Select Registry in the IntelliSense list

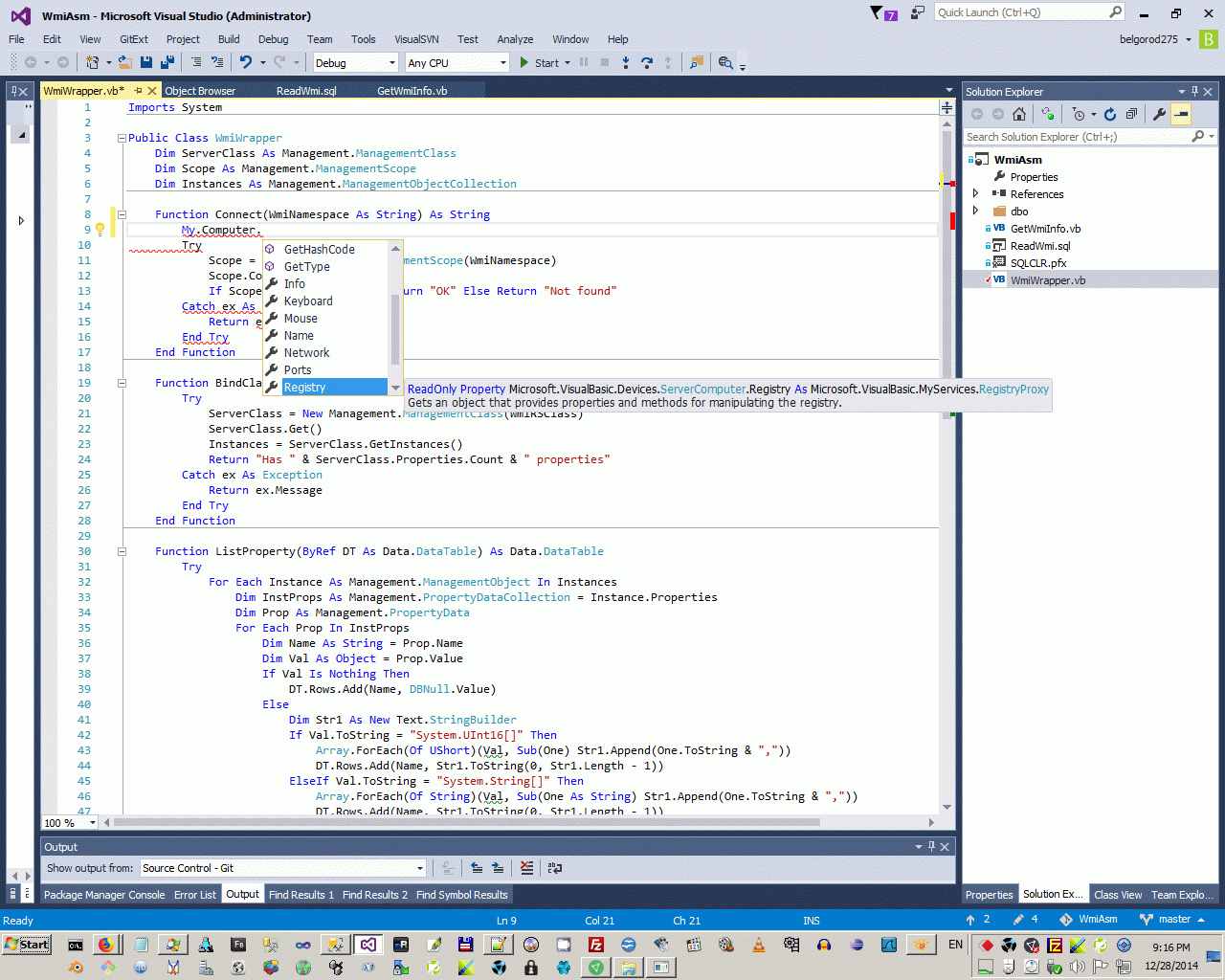click(305, 388)
